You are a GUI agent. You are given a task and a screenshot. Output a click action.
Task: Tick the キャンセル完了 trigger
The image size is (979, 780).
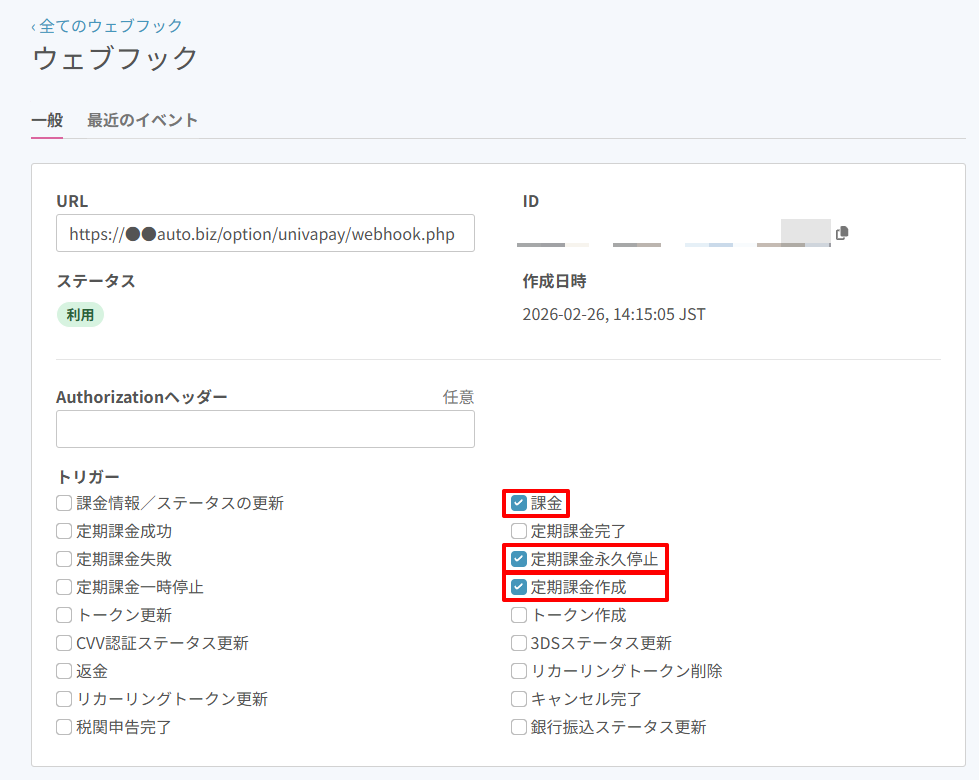click(x=519, y=699)
